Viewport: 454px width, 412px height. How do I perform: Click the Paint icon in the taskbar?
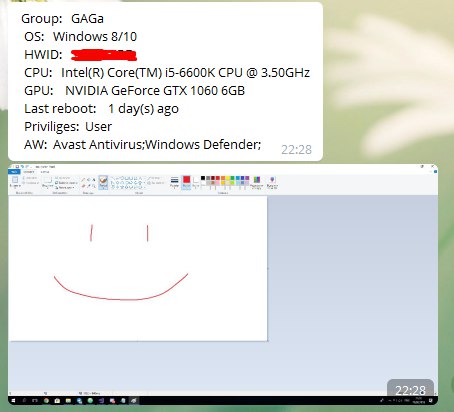click(133, 400)
